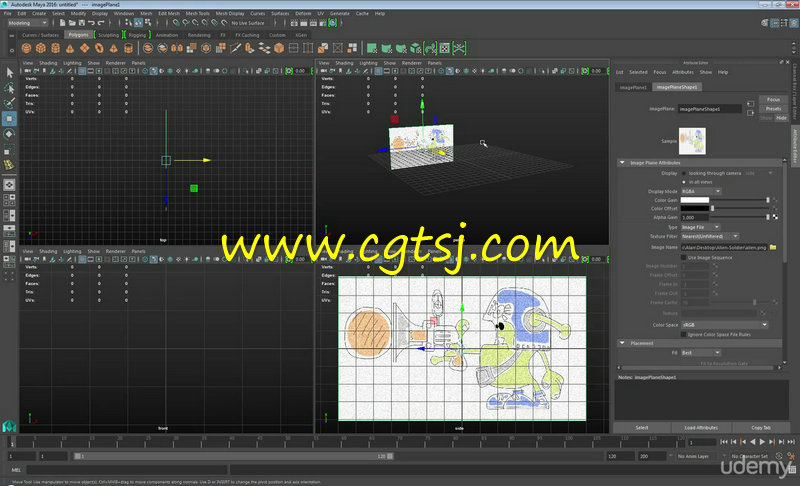This screenshot has height=486, width=800.
Task: Click the Load Attributes button
Action: coord(701,428)
